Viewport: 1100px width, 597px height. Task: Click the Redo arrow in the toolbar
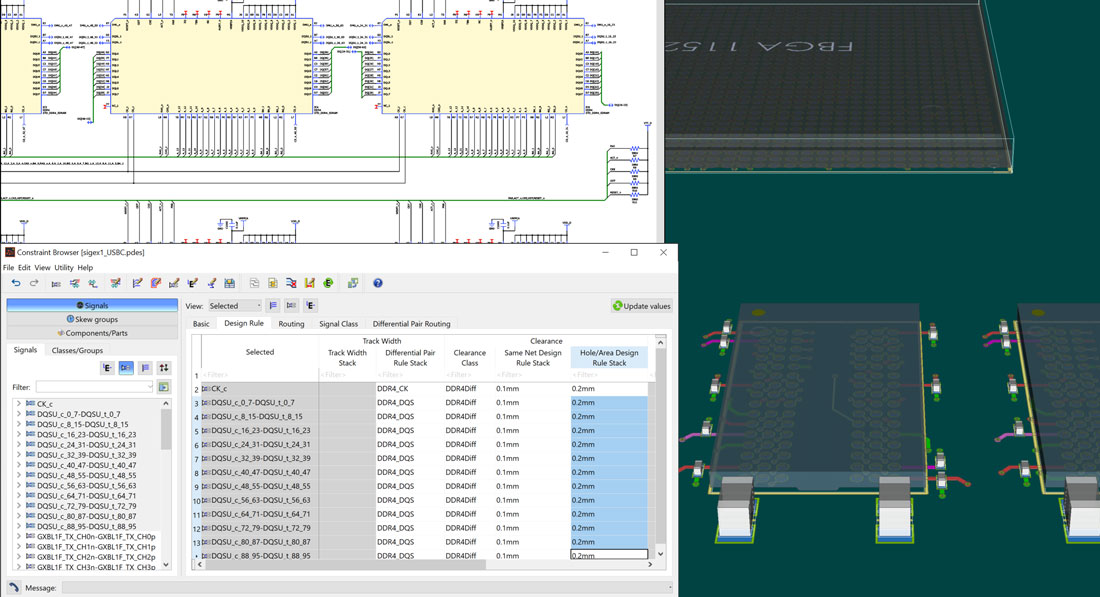34,283
